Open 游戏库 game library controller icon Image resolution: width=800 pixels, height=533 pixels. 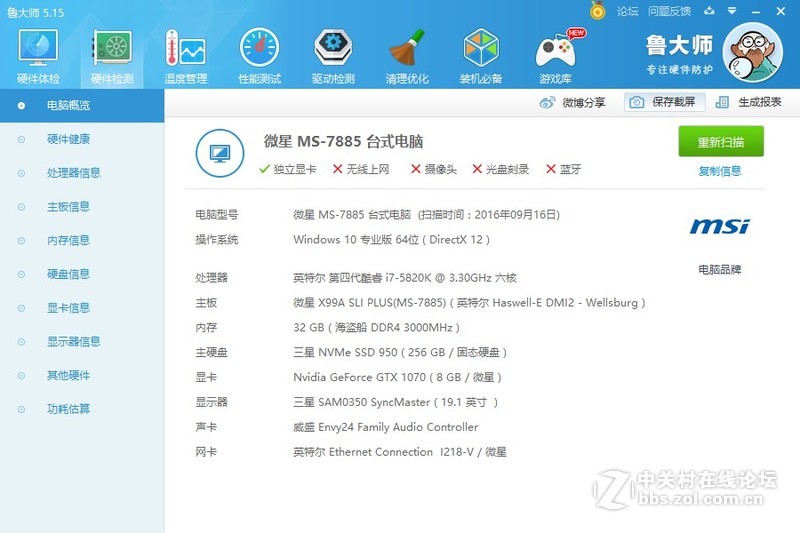(x=556, y=56)
